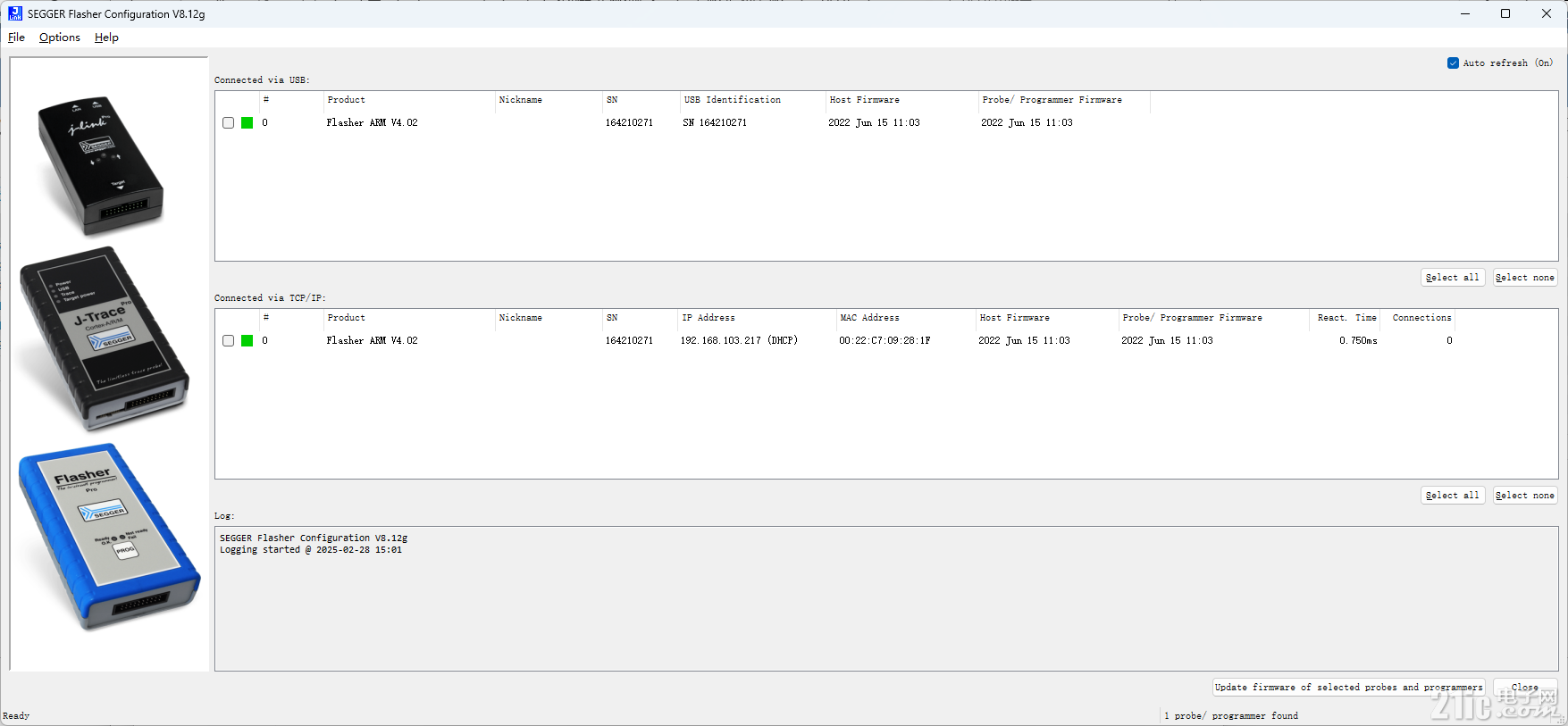The width and height of the screenshot is (1568, 726).
Task: Click Host Firmware header in USB table
Action: point(902,100)
